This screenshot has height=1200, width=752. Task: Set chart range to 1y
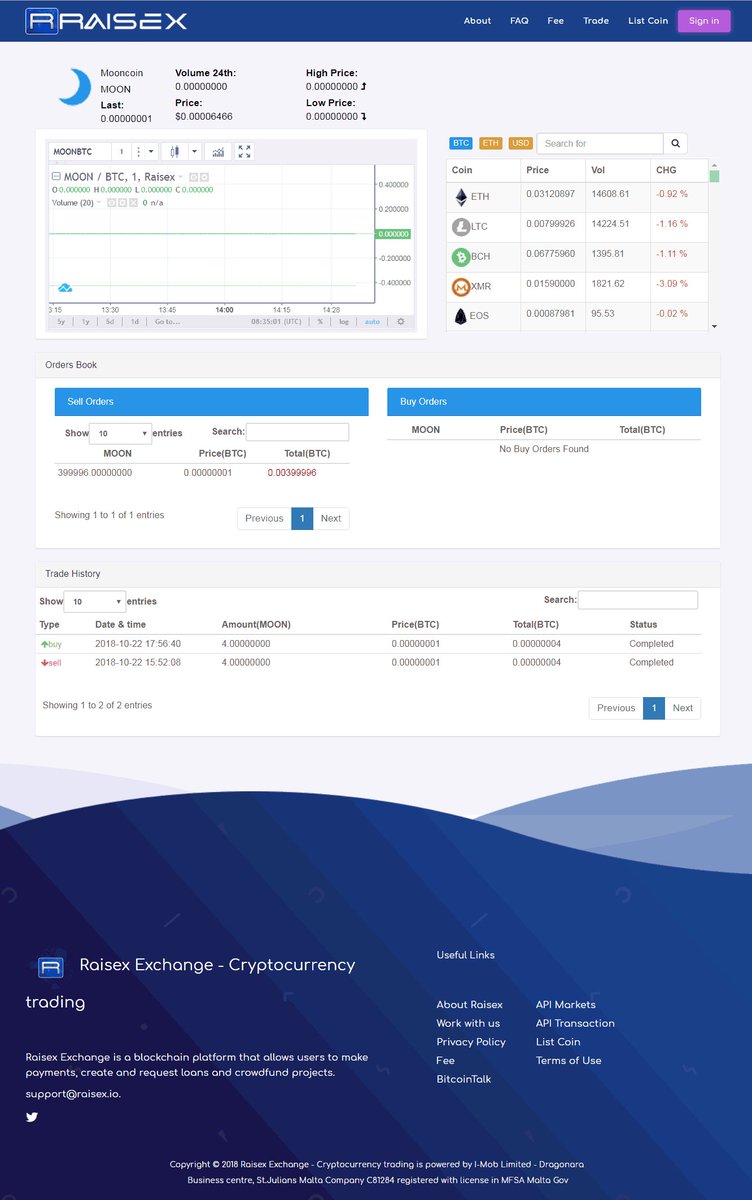(x=85, y=321)
